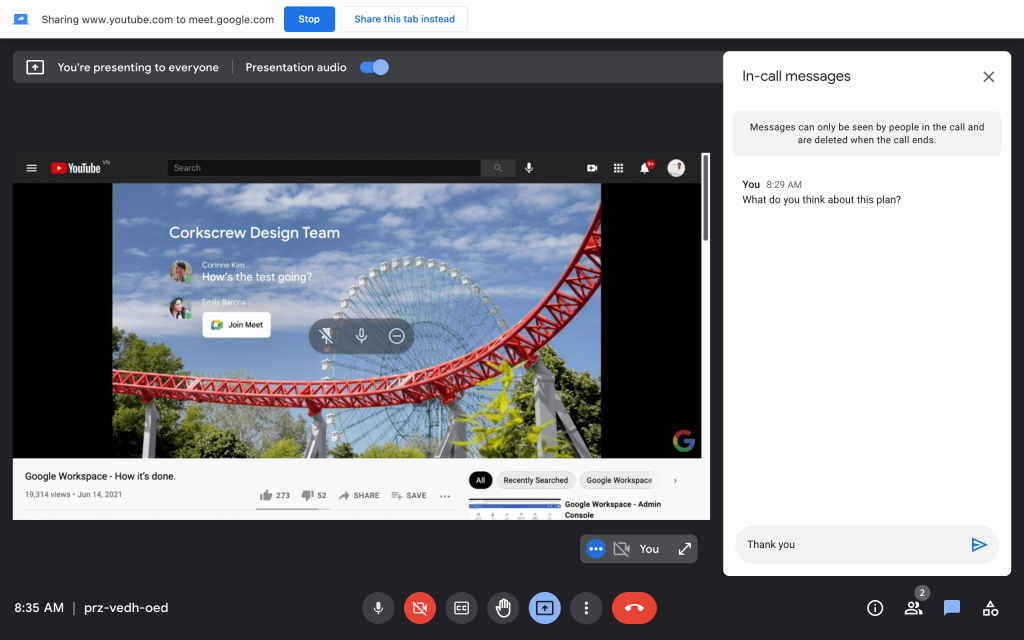Open the YouTube account avatar
Image resolution: width=1024 pixels, height=640 pixels.
click(676, 168)
